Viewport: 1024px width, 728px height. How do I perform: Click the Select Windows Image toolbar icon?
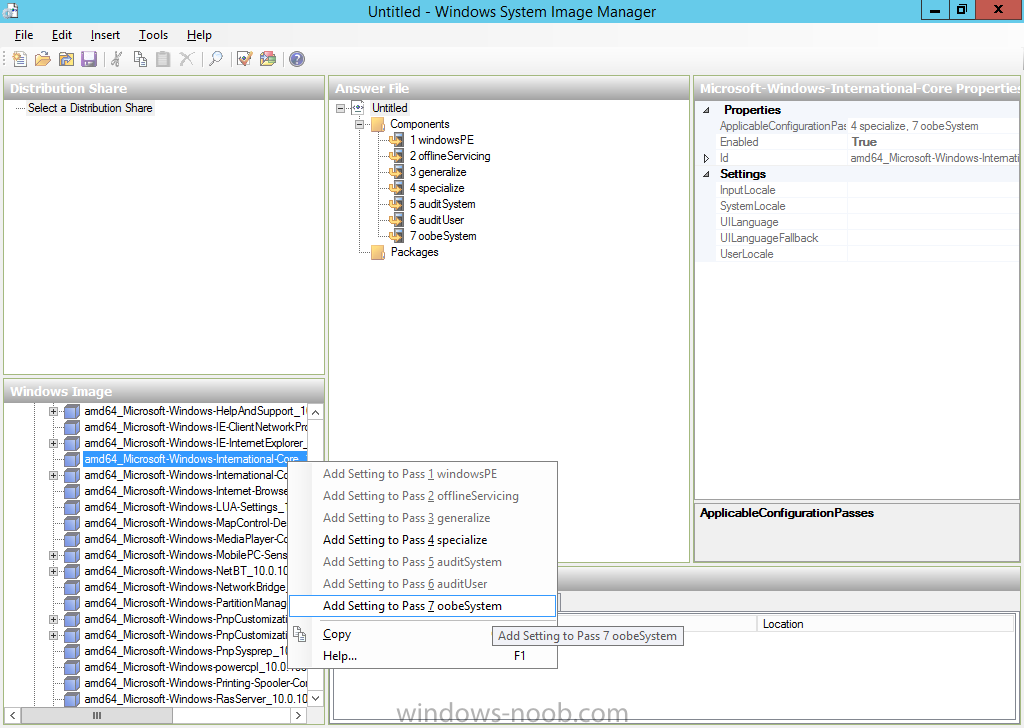click(x=66, y=59)
